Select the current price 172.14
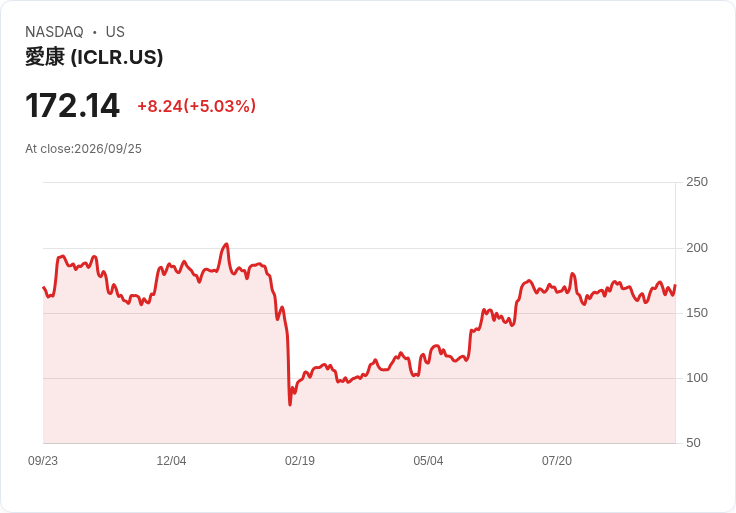This screenshot has width=736, height=513. (x=72, y=106)
